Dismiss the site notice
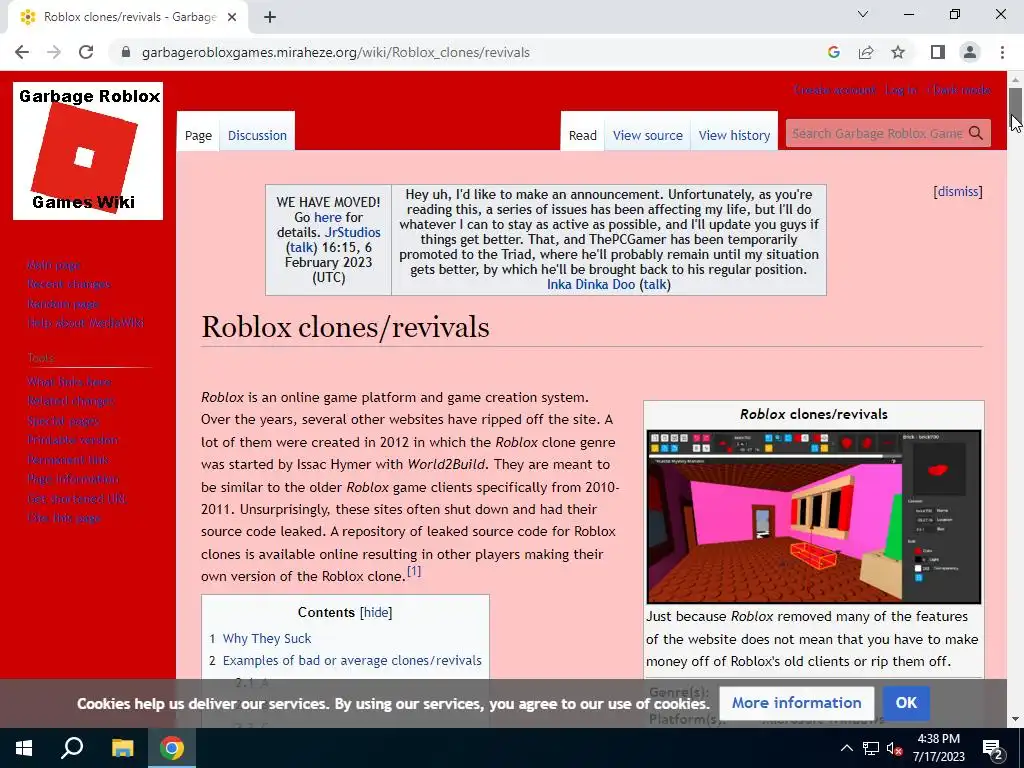 pyautogui.click(x=958, y=191)
